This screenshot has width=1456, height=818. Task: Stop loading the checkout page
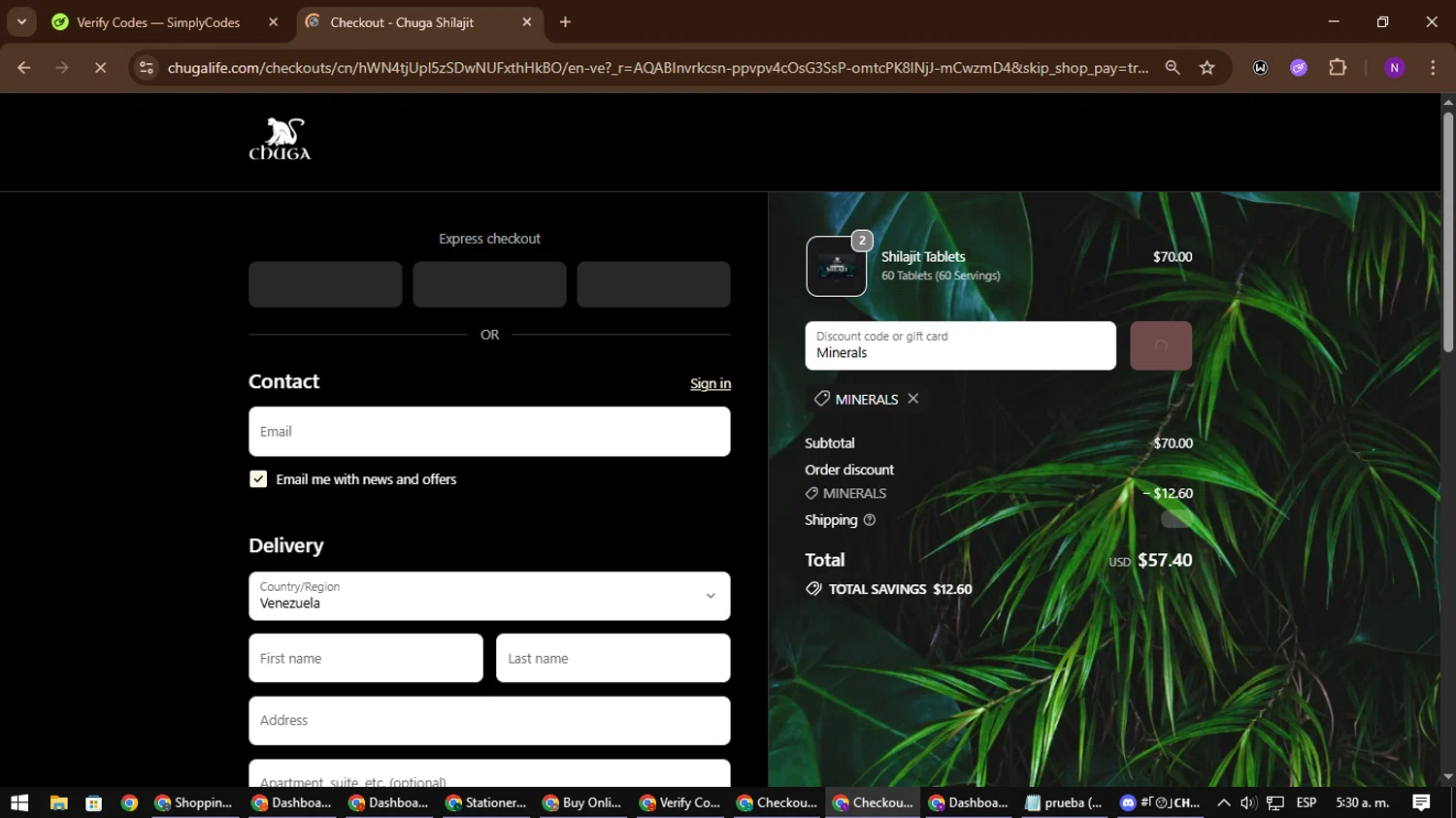[x=100, y=68]
